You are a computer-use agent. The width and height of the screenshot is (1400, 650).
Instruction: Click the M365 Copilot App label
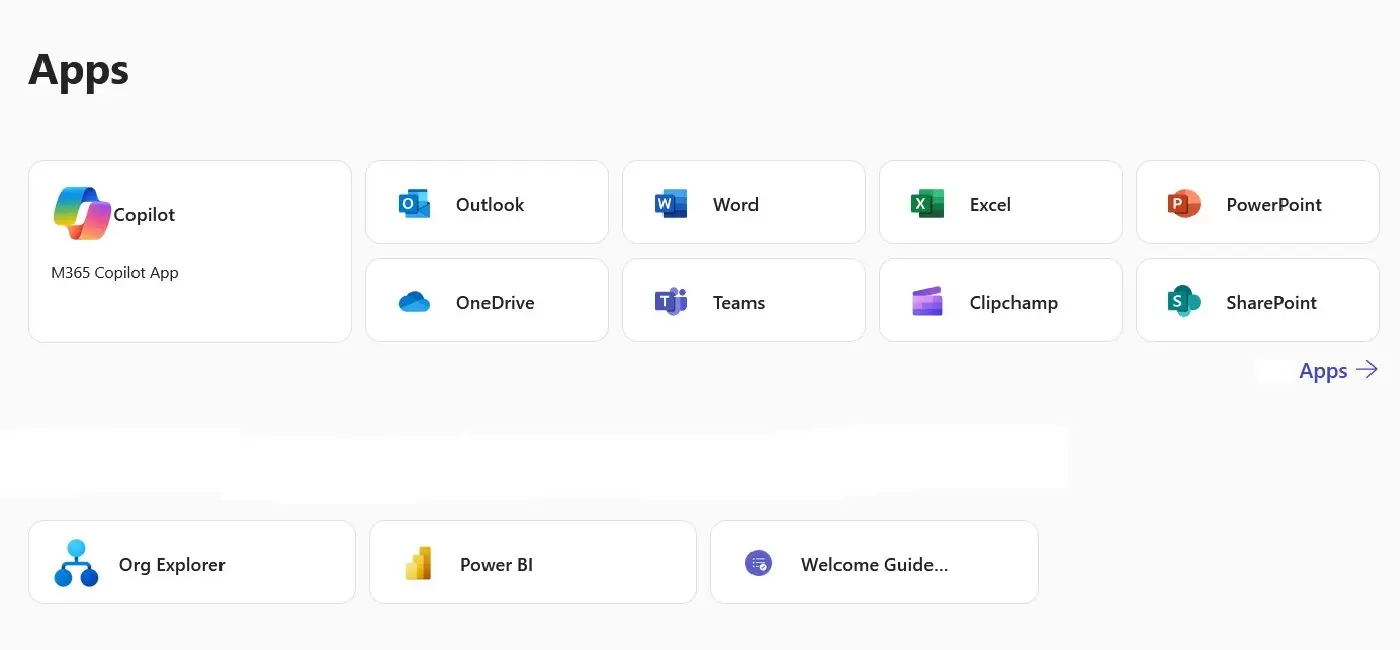(x=115, y=272)
